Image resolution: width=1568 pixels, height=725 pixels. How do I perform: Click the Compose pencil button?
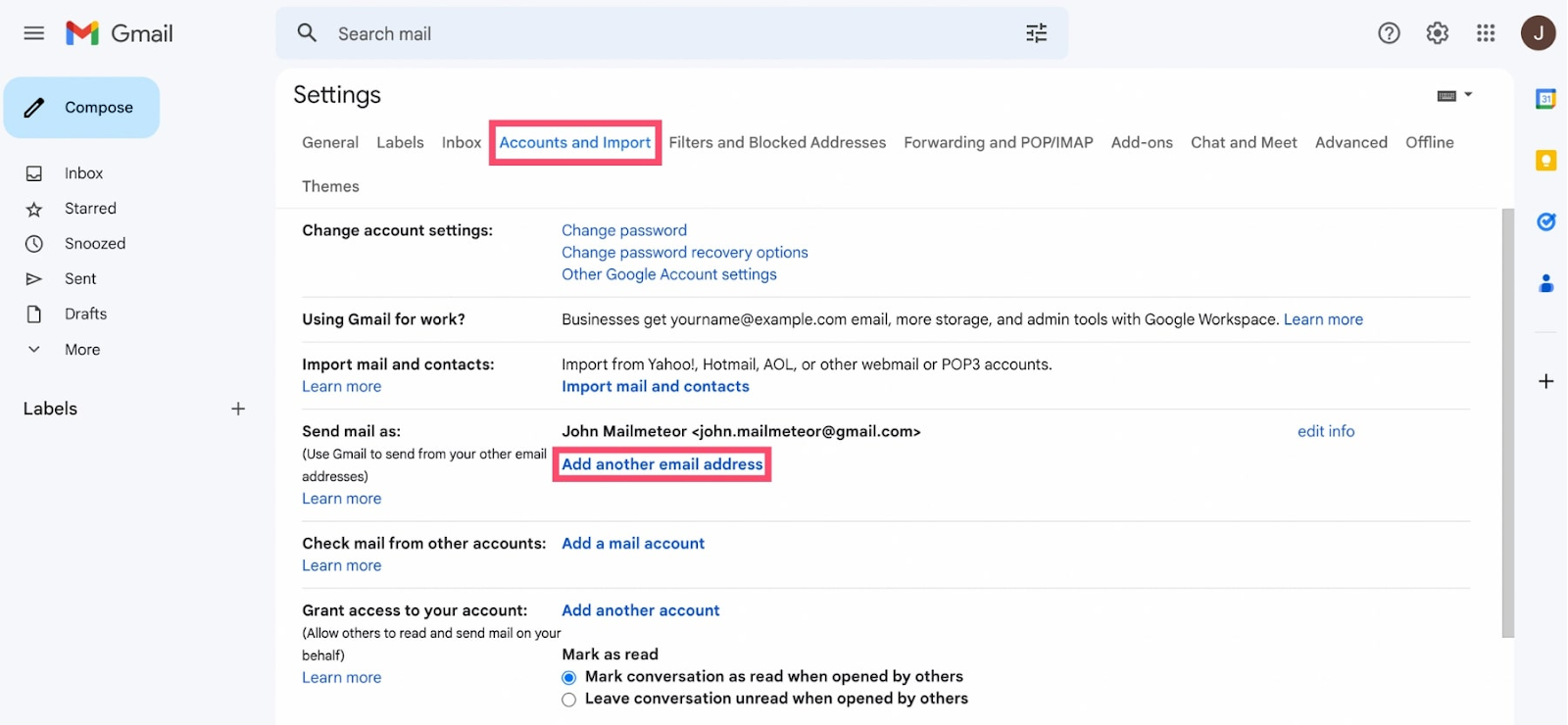click(x=81, y=108)
